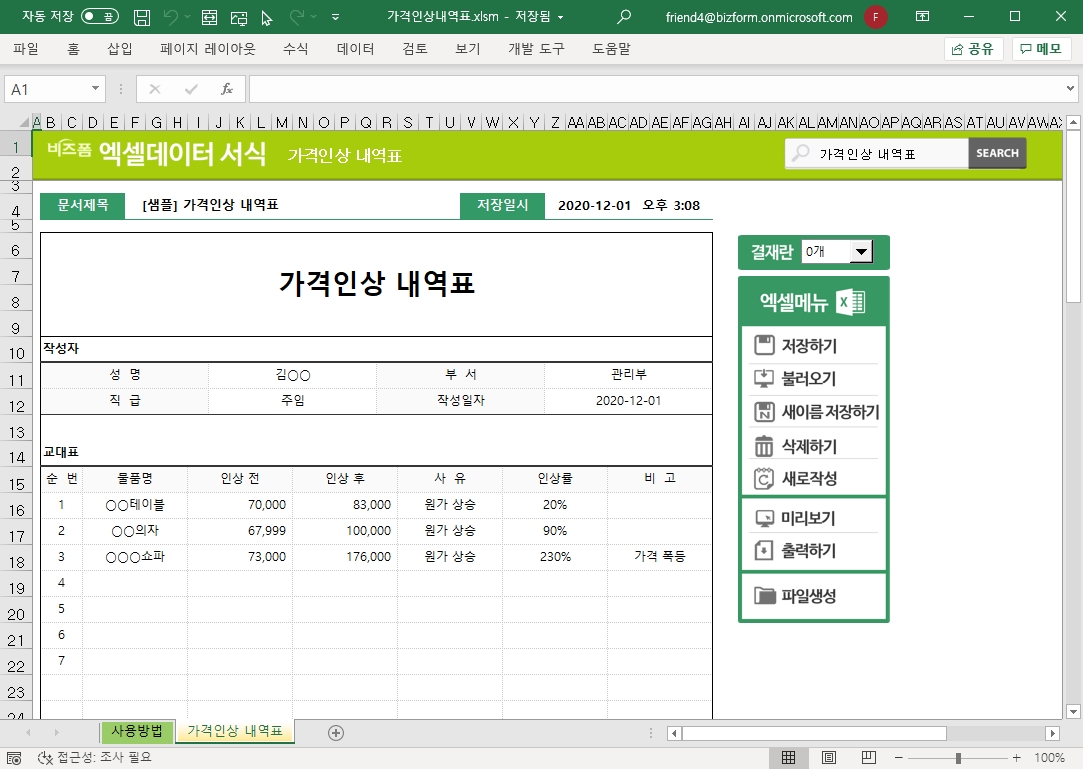Click the undo arrow in quick access toolbar
The width and height of the screenshot is (1083, 769).
171,17
